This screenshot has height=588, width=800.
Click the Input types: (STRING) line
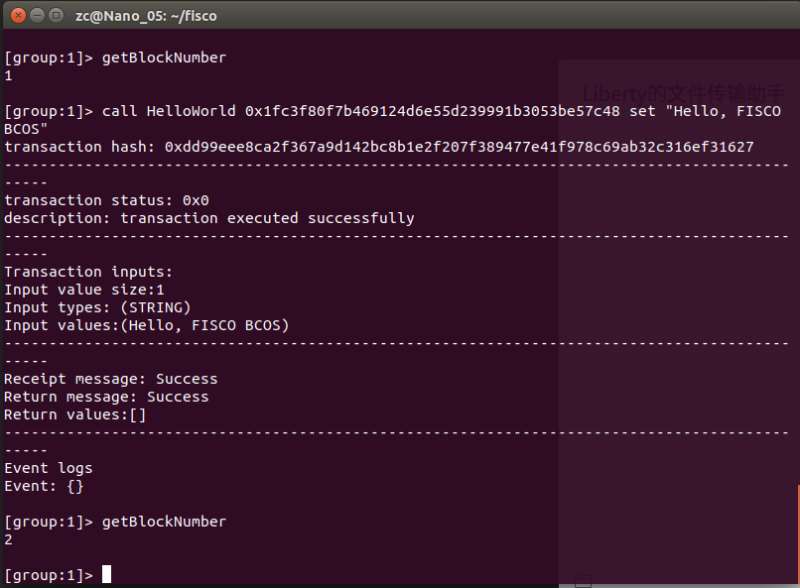pyautogui.click(x=97, y=308)
